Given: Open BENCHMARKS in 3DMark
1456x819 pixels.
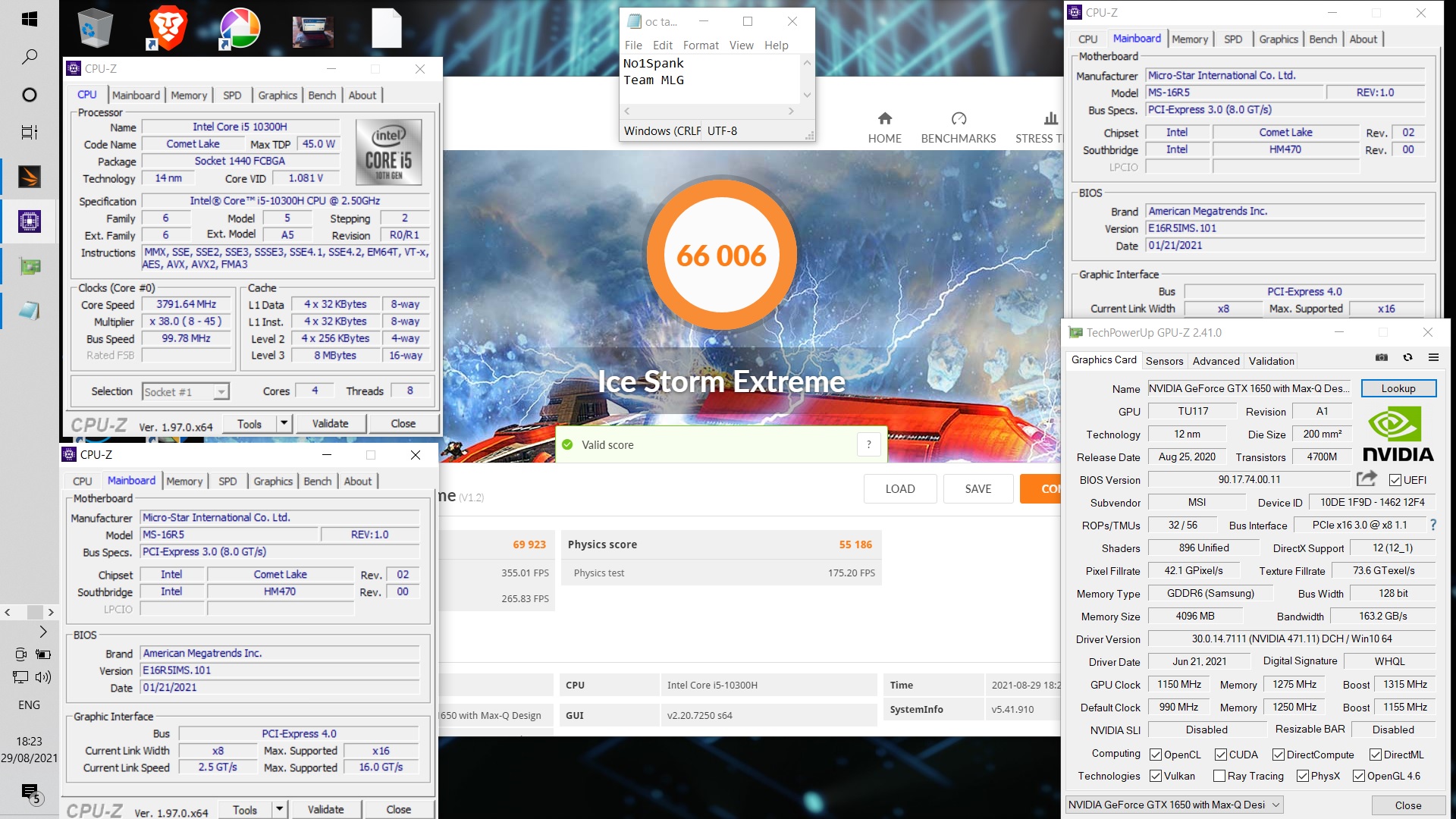Looking at the screenshot, I should [958, 128].
